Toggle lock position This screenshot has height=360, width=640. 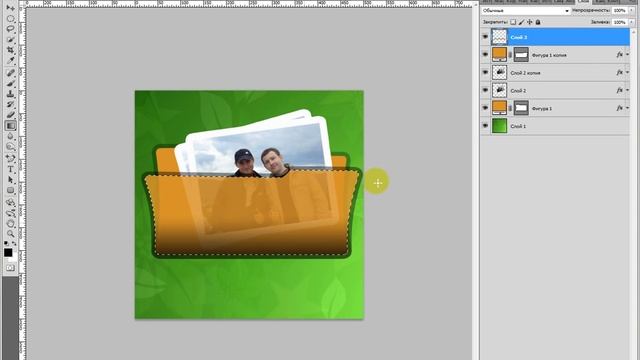coord(530,22)
